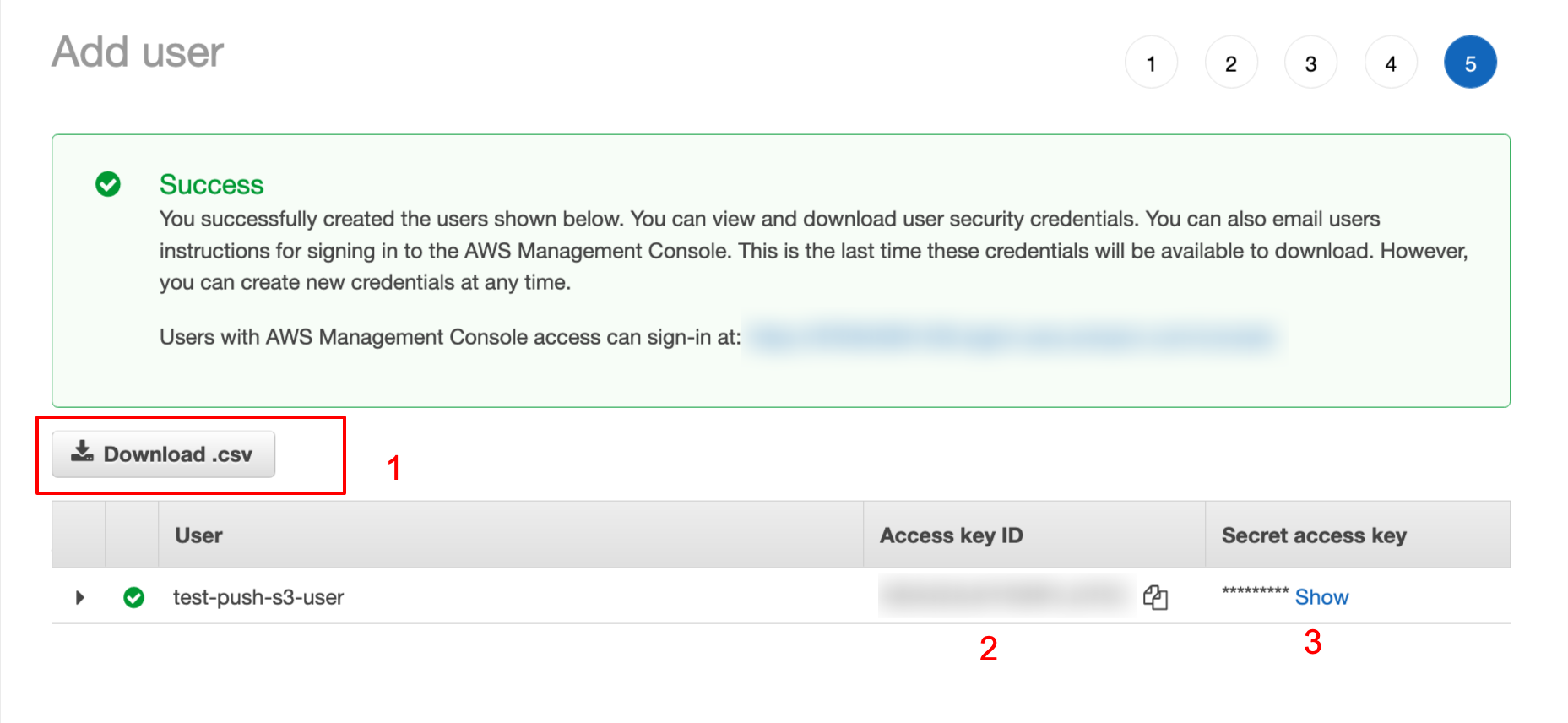Copy the access key ID with the clipboard icon
This screenshot has height=723, width=1568.
tap(1154, 597)
